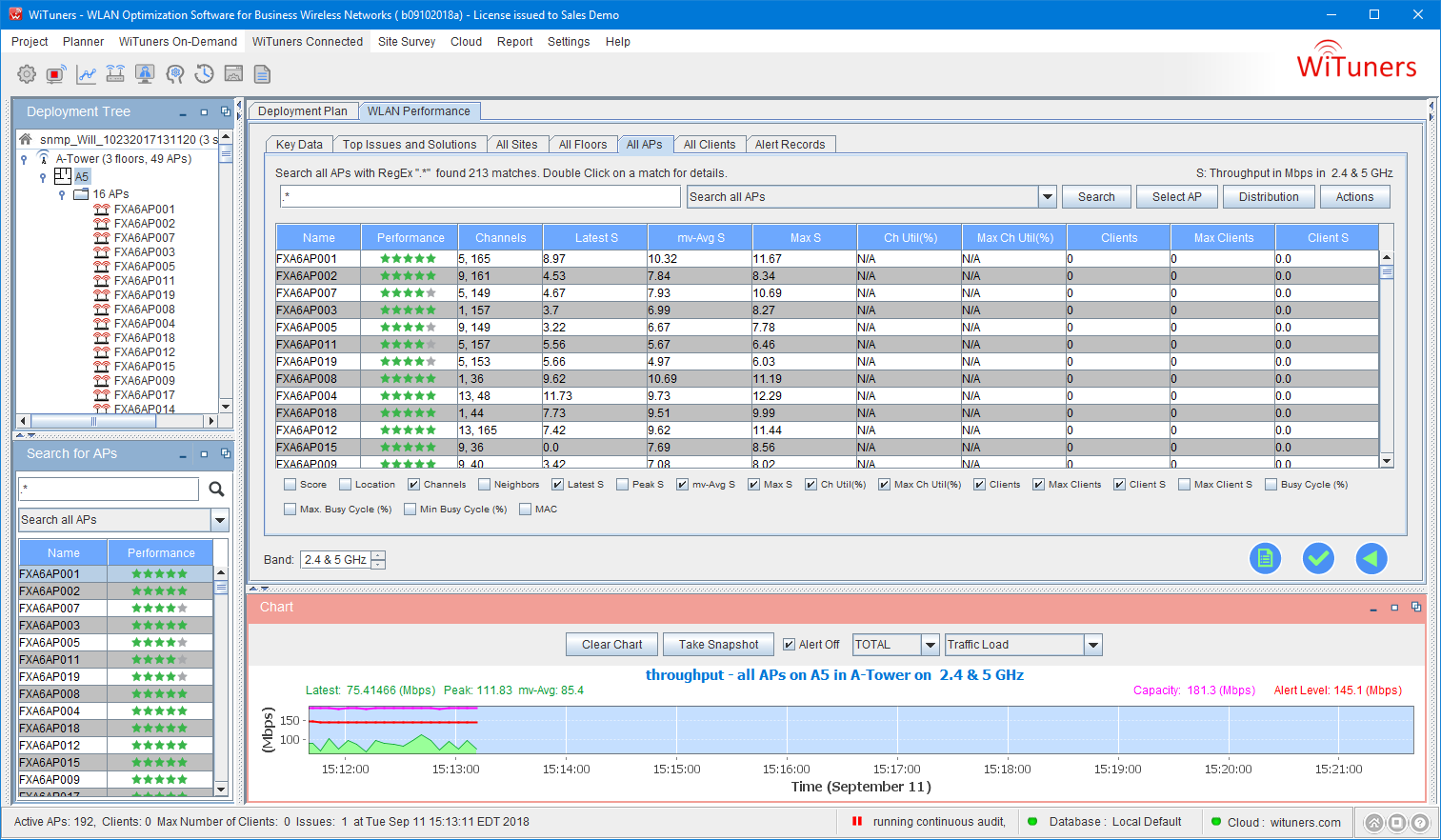Image resolution: width=1441 pixels, height=840 pixels.
Task: Collapse the 16 APs folder node
Action: click(62, 194)
